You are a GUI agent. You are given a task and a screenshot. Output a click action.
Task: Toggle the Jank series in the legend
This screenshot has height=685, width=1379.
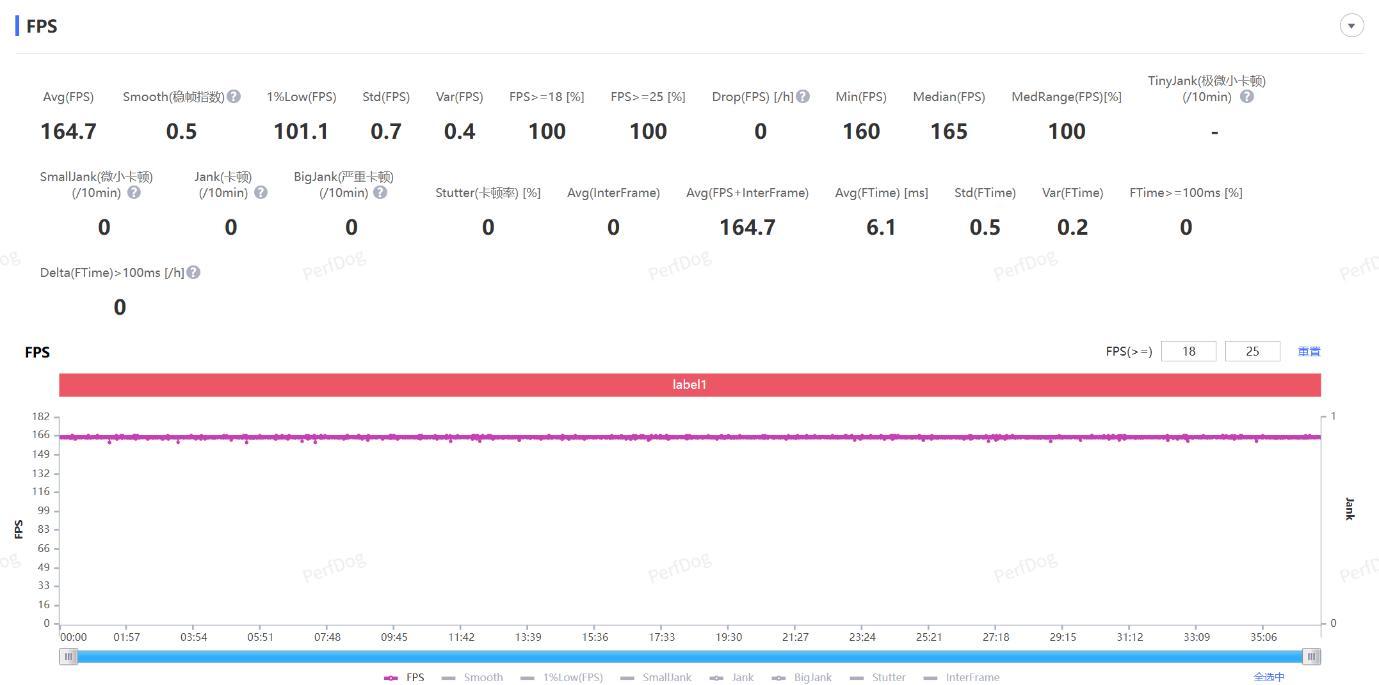pos(732,677)
